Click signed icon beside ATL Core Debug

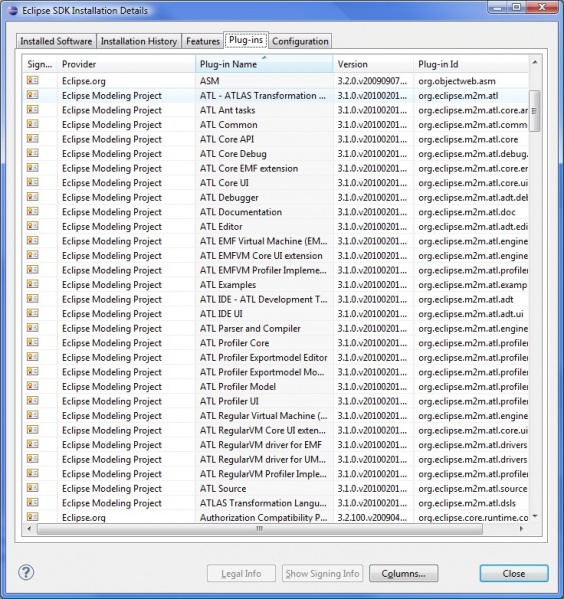[32, 153]
